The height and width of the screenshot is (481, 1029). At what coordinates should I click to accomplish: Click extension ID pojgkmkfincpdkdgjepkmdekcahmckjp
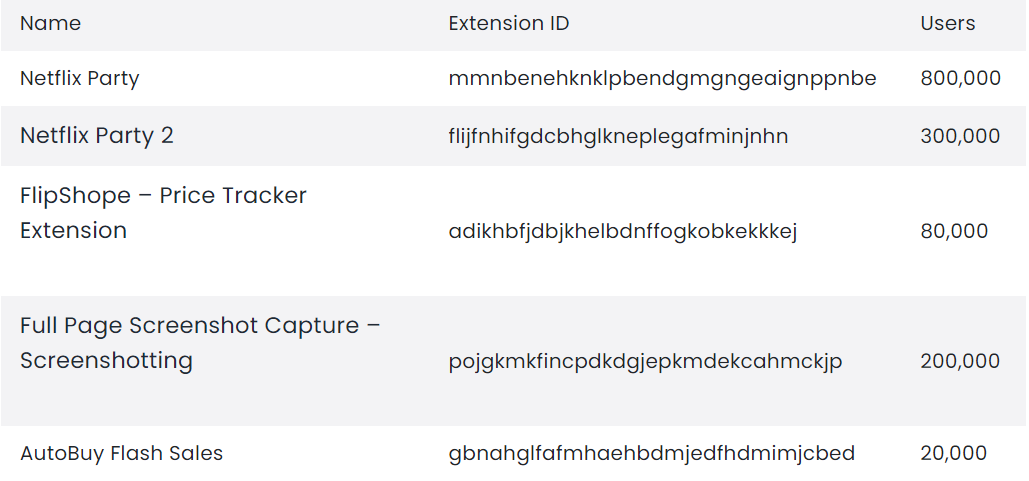645,361
